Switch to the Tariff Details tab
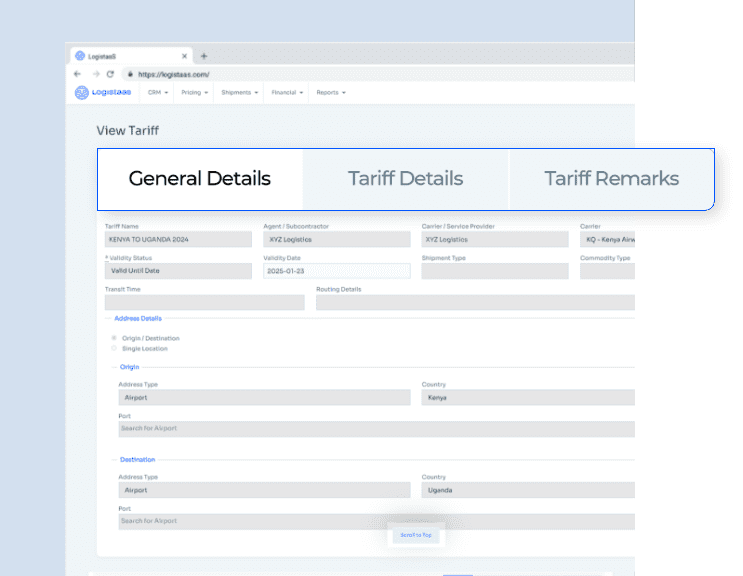Viewport: 743px width, 576px height. (405, 179)
